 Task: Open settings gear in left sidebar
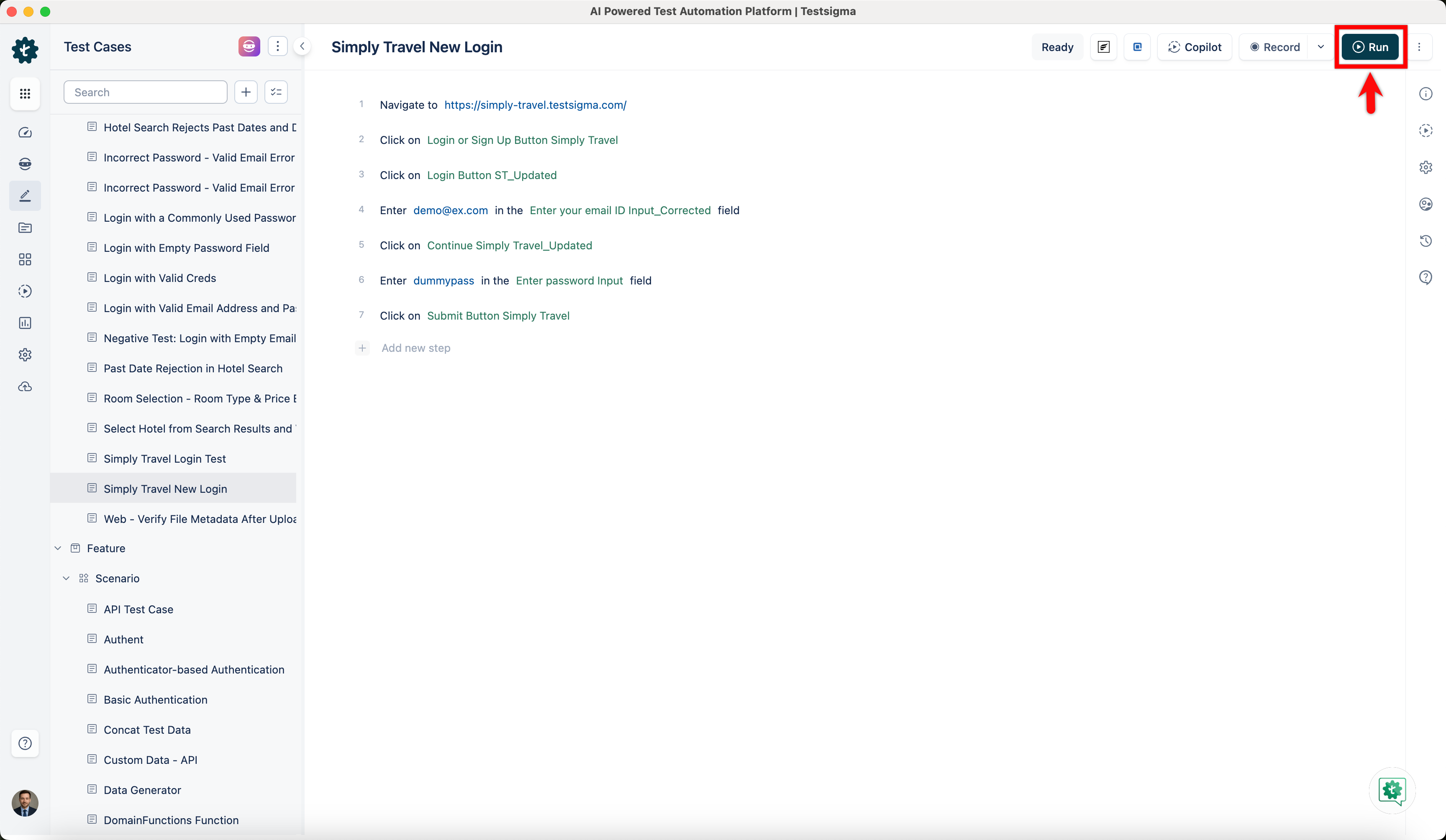[x=25, y=355]
